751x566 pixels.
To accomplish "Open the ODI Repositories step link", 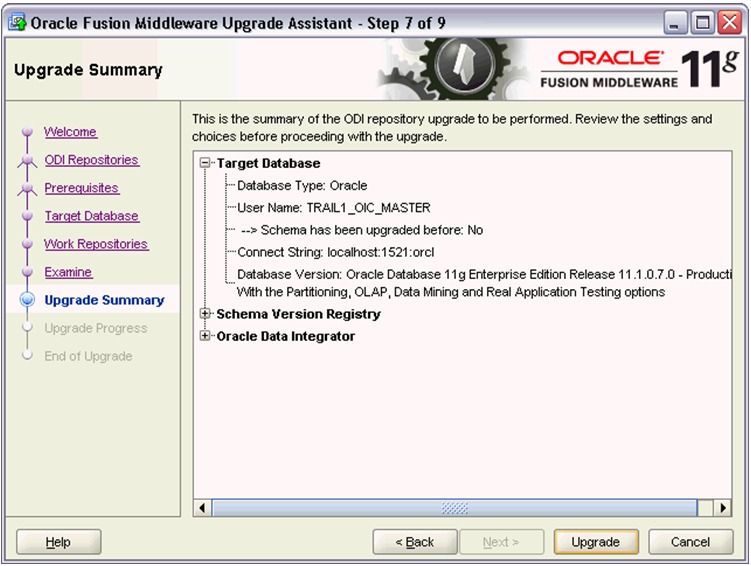I will tap(91, 160).
